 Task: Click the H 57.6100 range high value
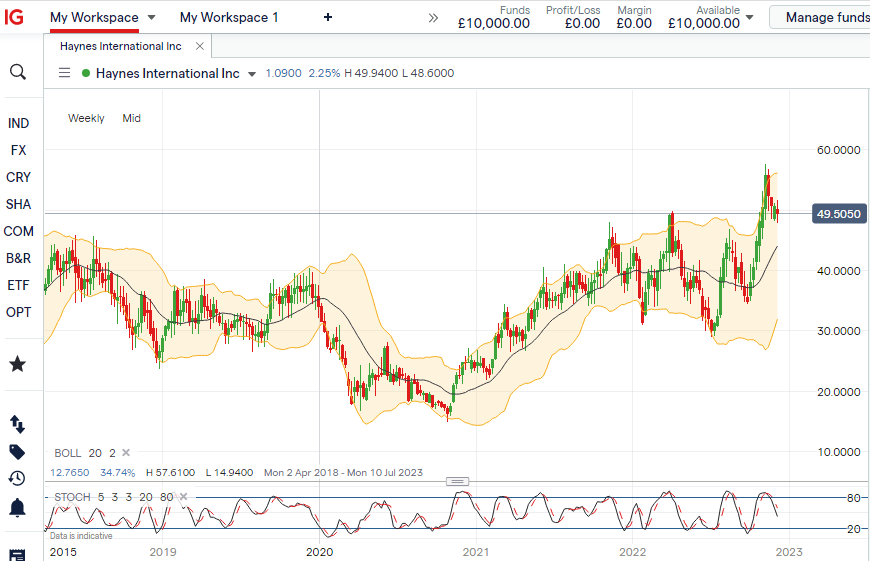coord(170,472)
